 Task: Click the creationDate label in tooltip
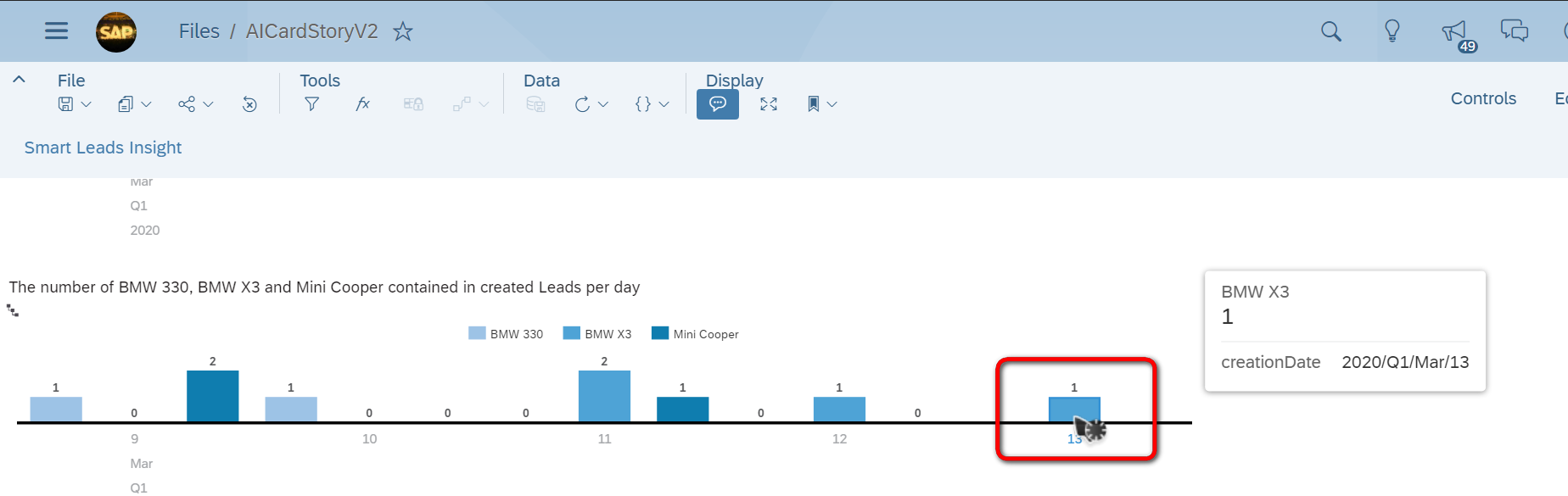(1270, 362)
